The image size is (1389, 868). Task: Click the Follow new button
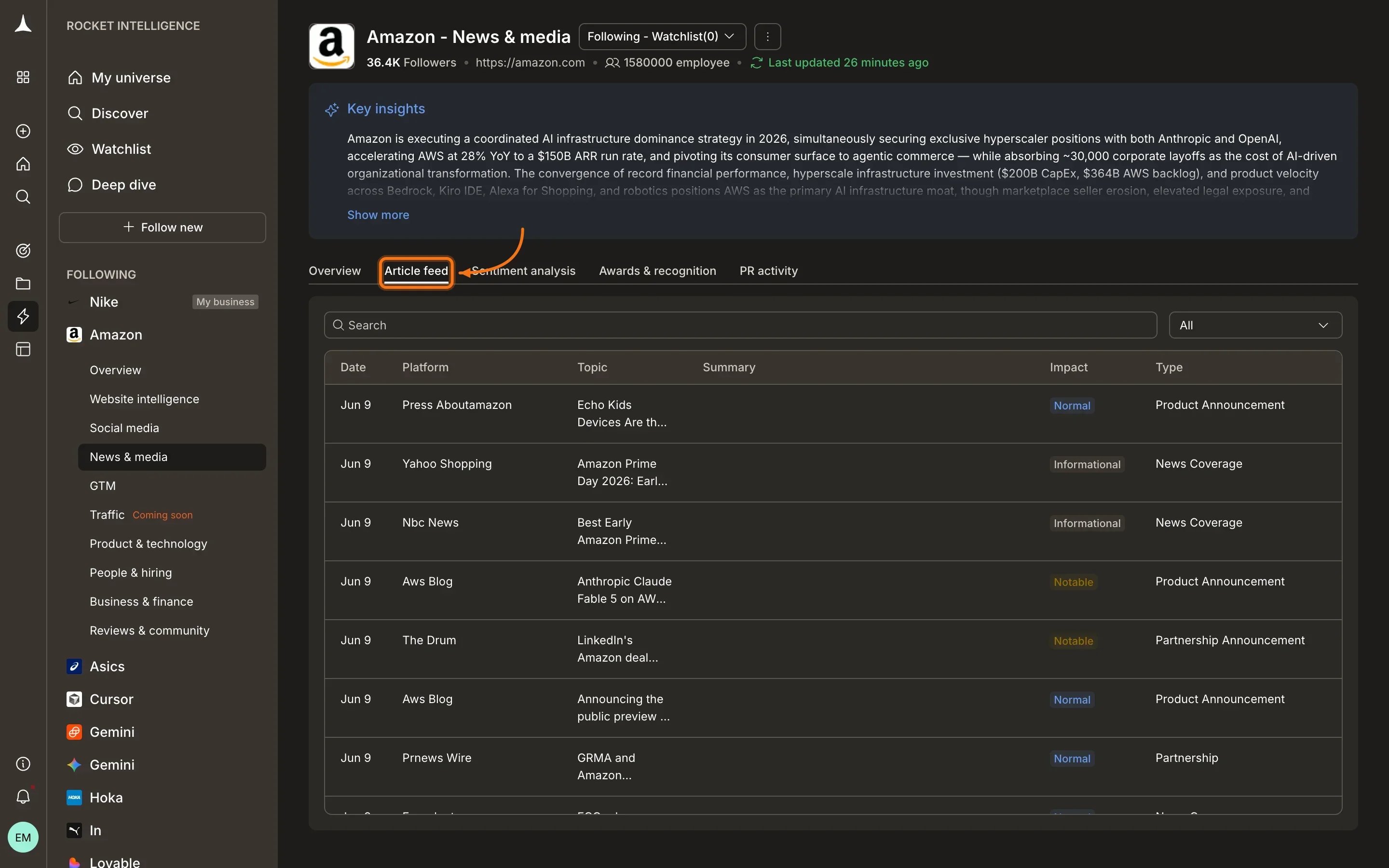tap(163, 227)
